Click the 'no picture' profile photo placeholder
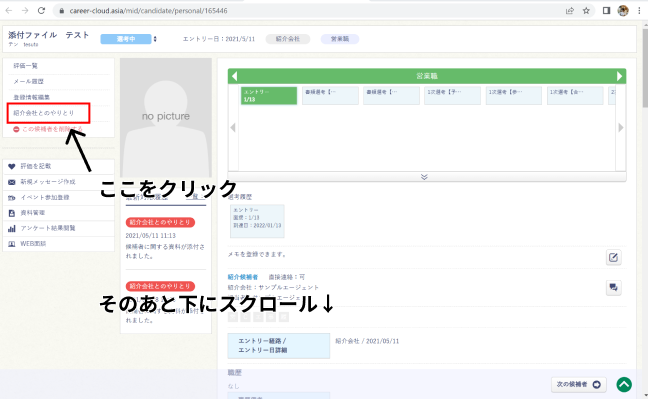648x399 pixels. click(x=166, y=117)
